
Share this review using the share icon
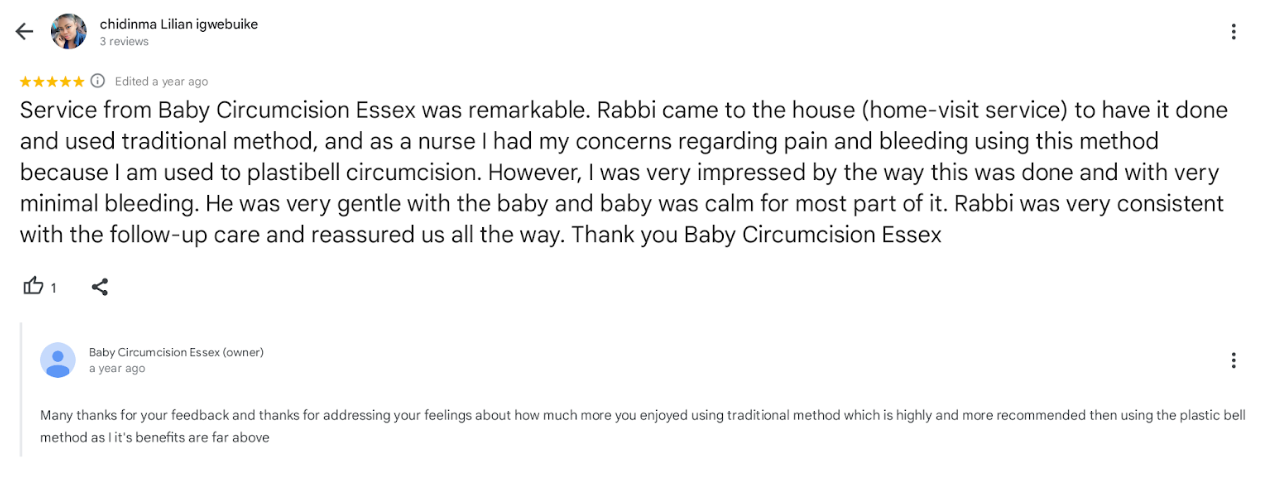coord(100,287)
